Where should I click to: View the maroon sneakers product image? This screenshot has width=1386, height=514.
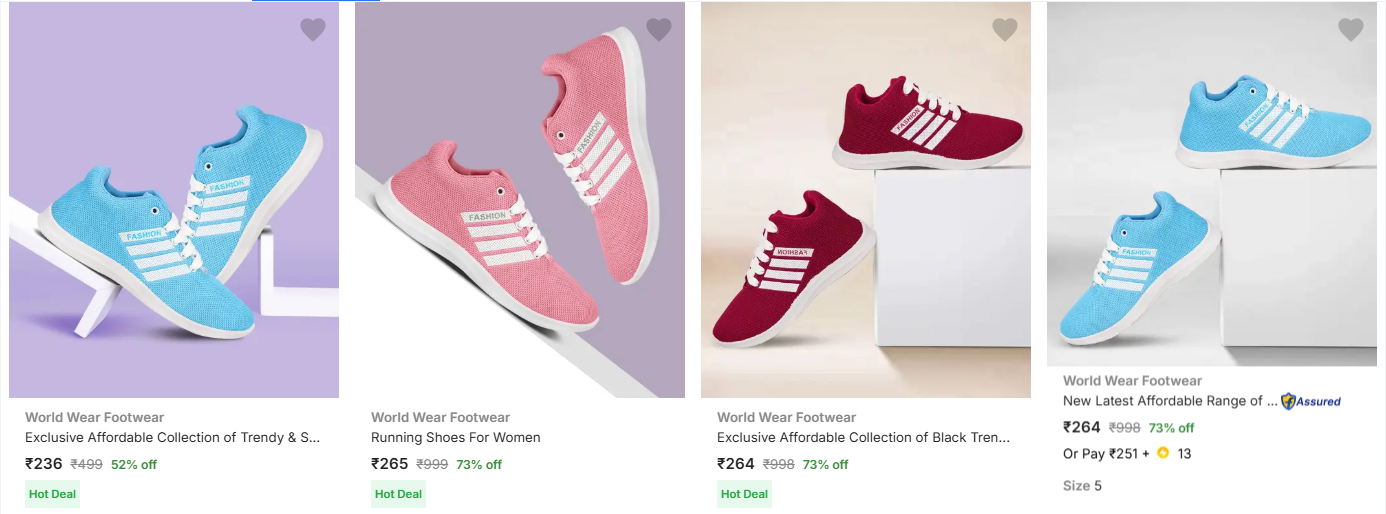coord(866,200)
